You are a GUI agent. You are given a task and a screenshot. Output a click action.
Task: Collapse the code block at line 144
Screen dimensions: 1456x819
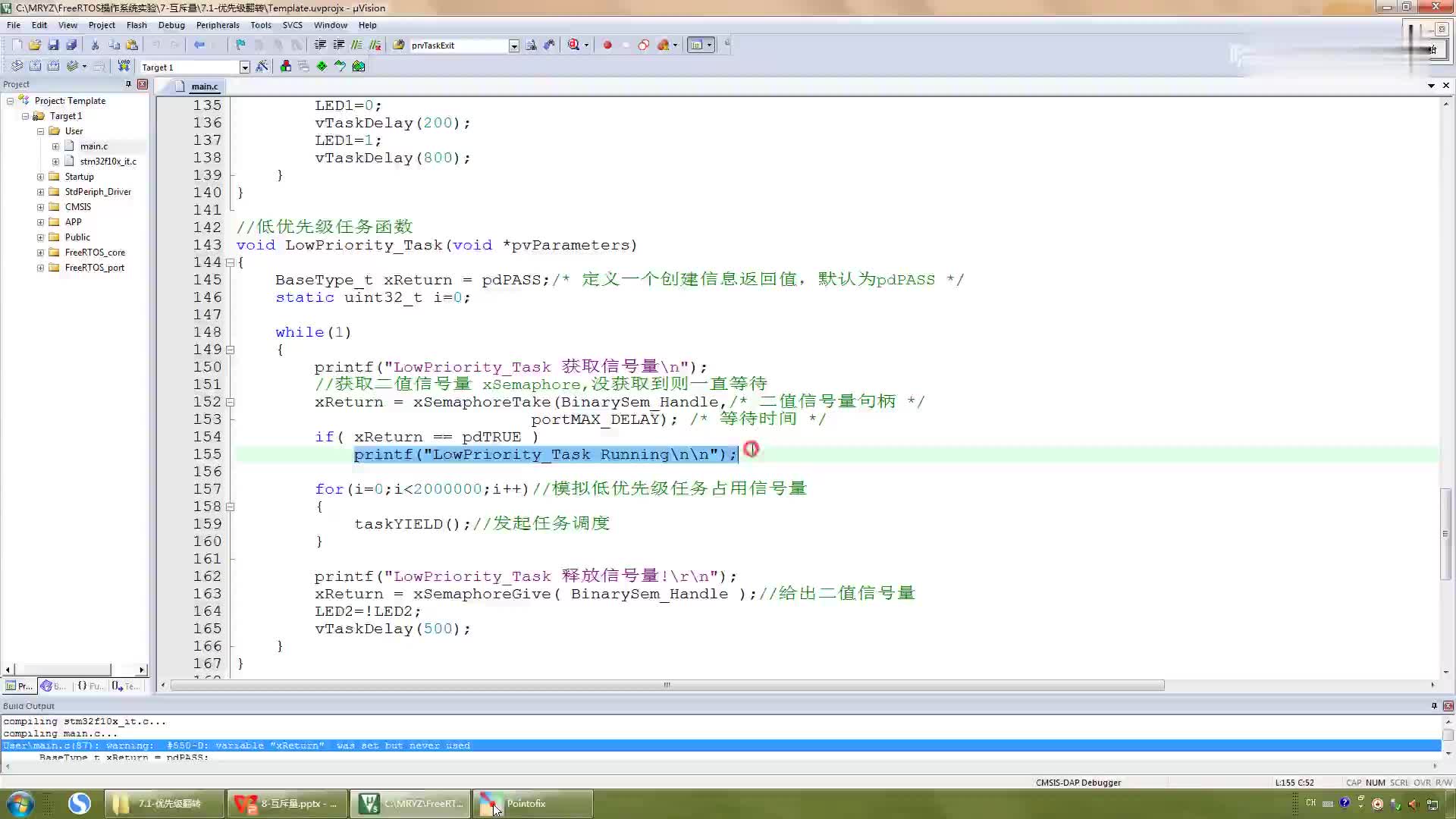click(230, 262)
